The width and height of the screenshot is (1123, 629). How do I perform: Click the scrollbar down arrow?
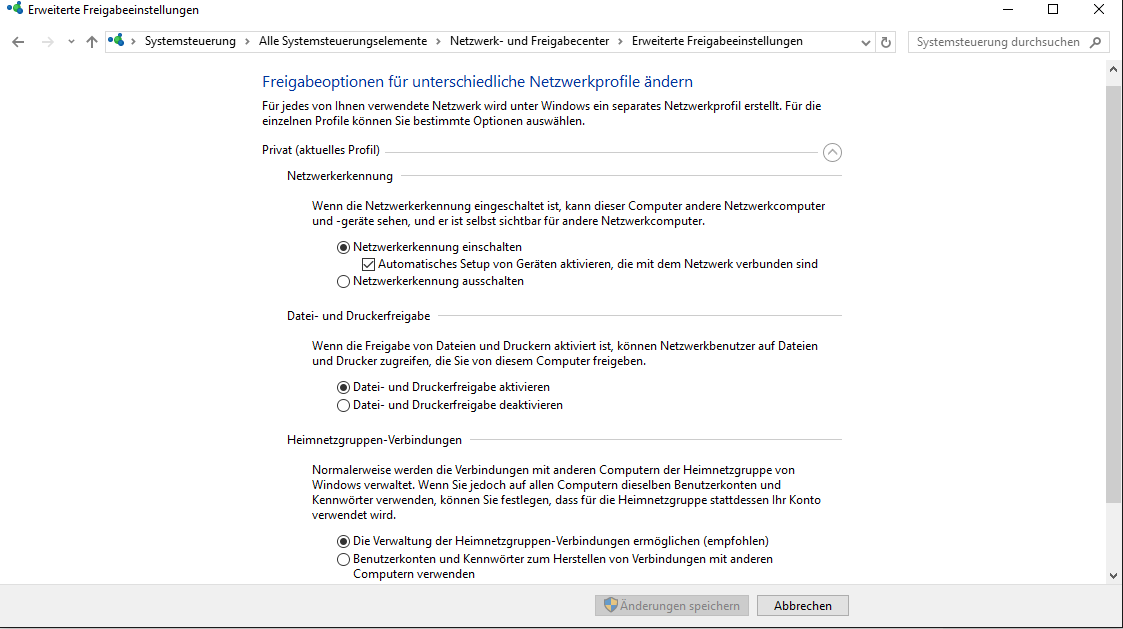pos(1113,575)
